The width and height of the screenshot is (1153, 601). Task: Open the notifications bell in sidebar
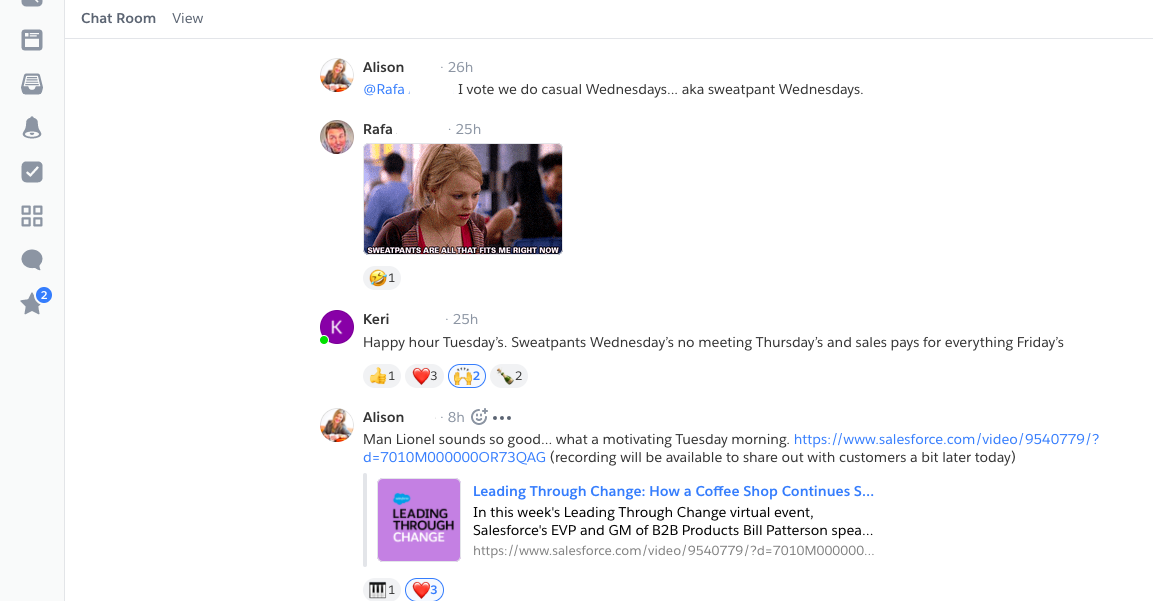point(32,128)
